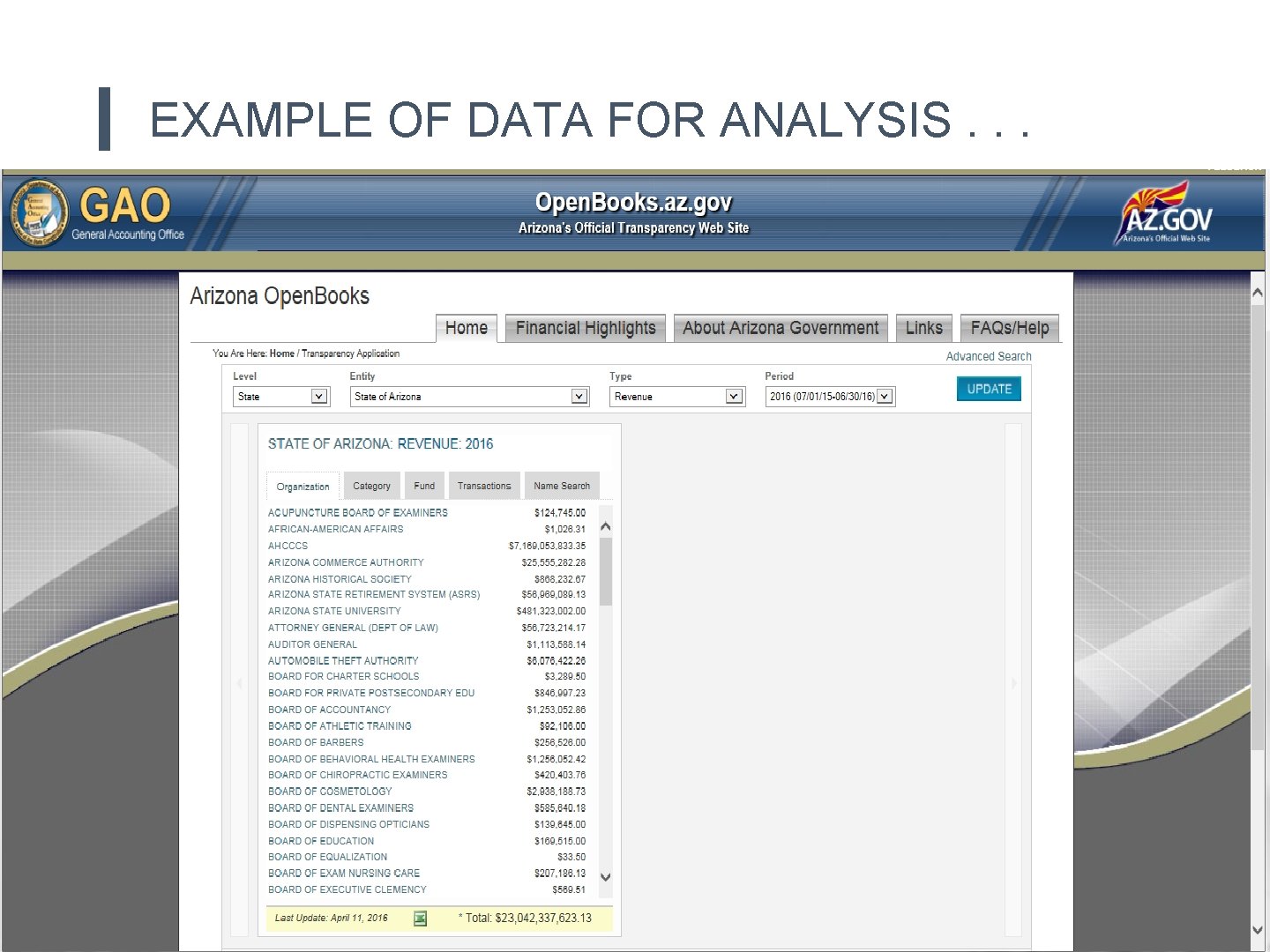Viewport: 1270px width, 952px height.
Task: Click the organization list scroll down arrow
Action: (606, 877)
